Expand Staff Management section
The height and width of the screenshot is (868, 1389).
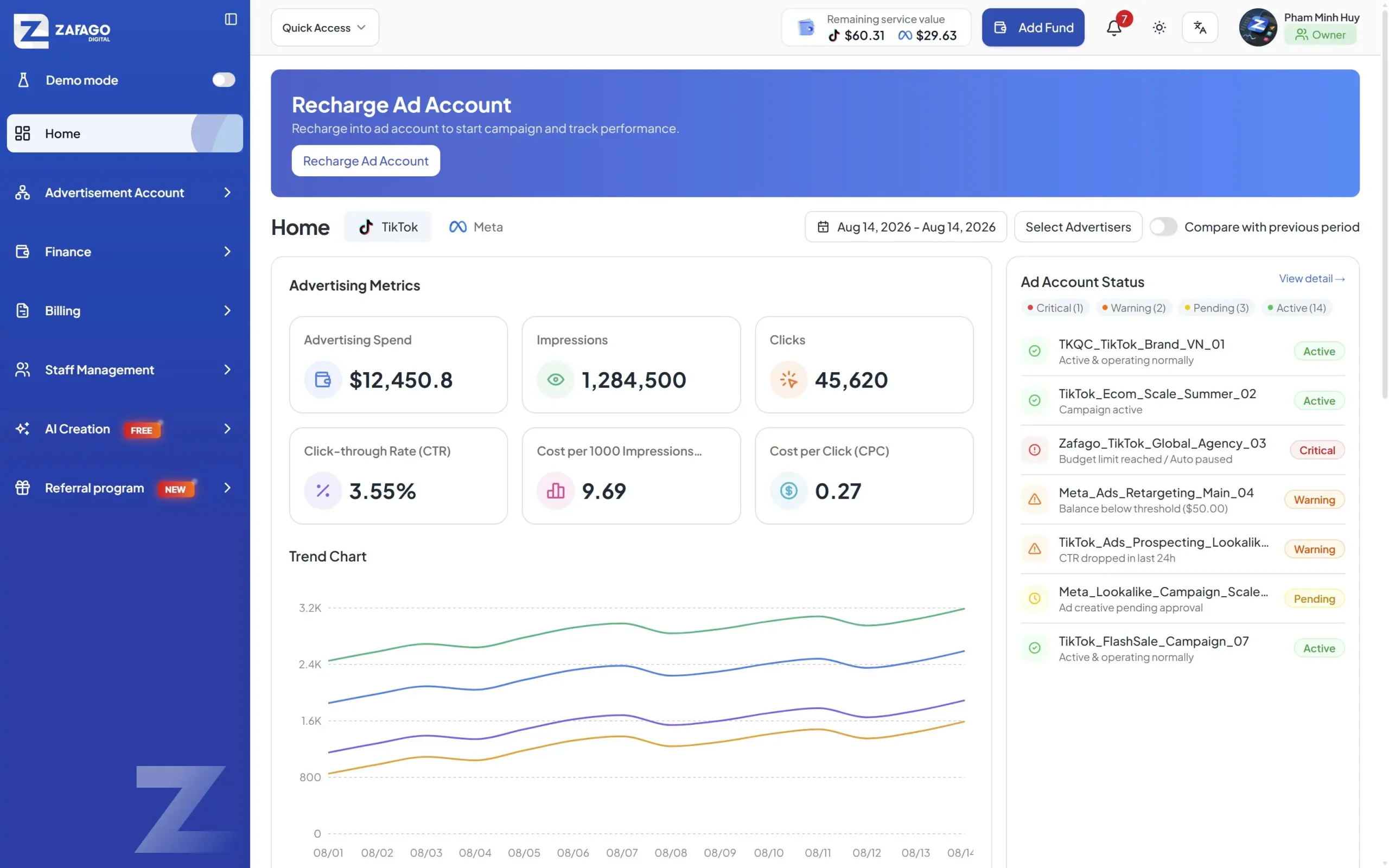point(125,369)
